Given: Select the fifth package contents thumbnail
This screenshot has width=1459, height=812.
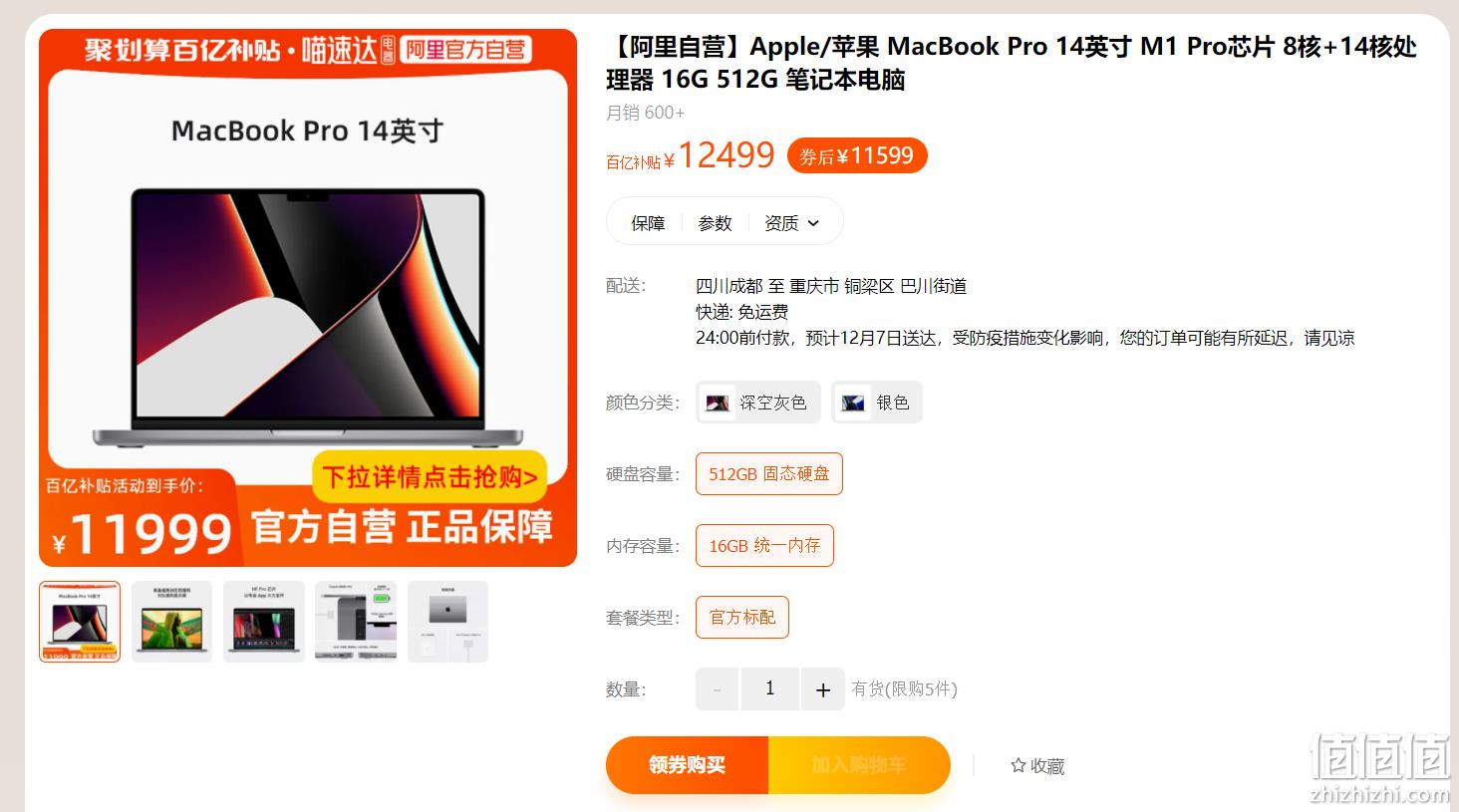Looking at the screenshot, I should 447,622.
